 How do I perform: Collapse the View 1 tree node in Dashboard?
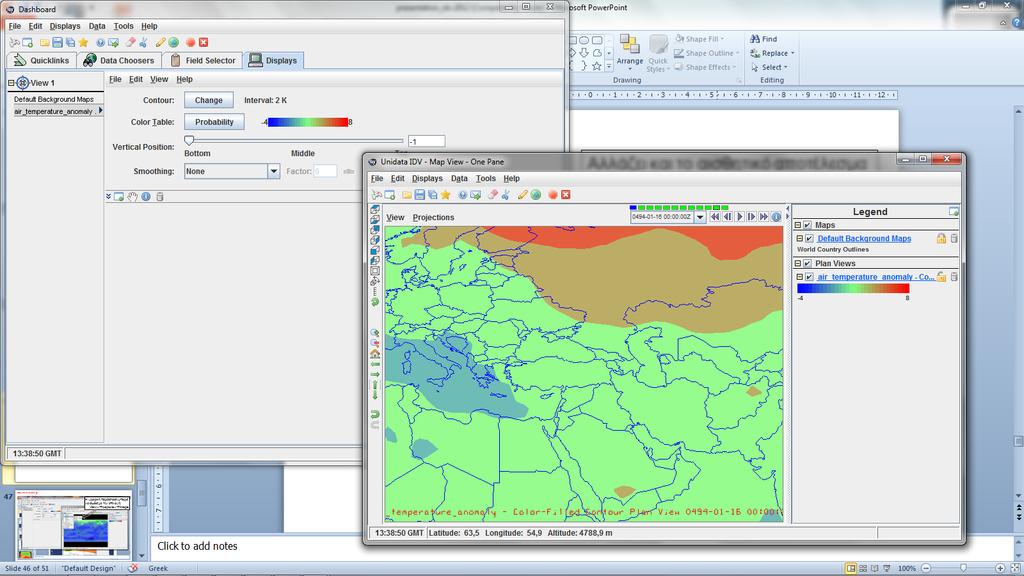click(x=11, y=83)
